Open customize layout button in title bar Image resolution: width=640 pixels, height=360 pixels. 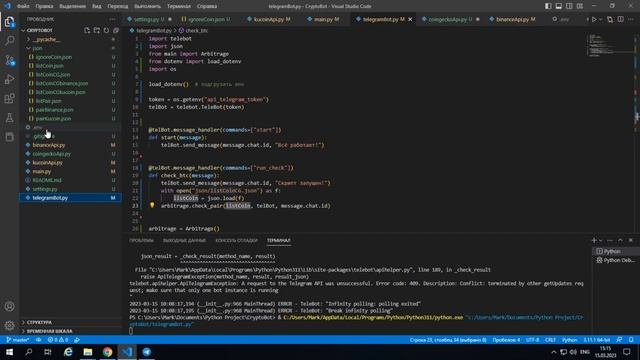580,6
